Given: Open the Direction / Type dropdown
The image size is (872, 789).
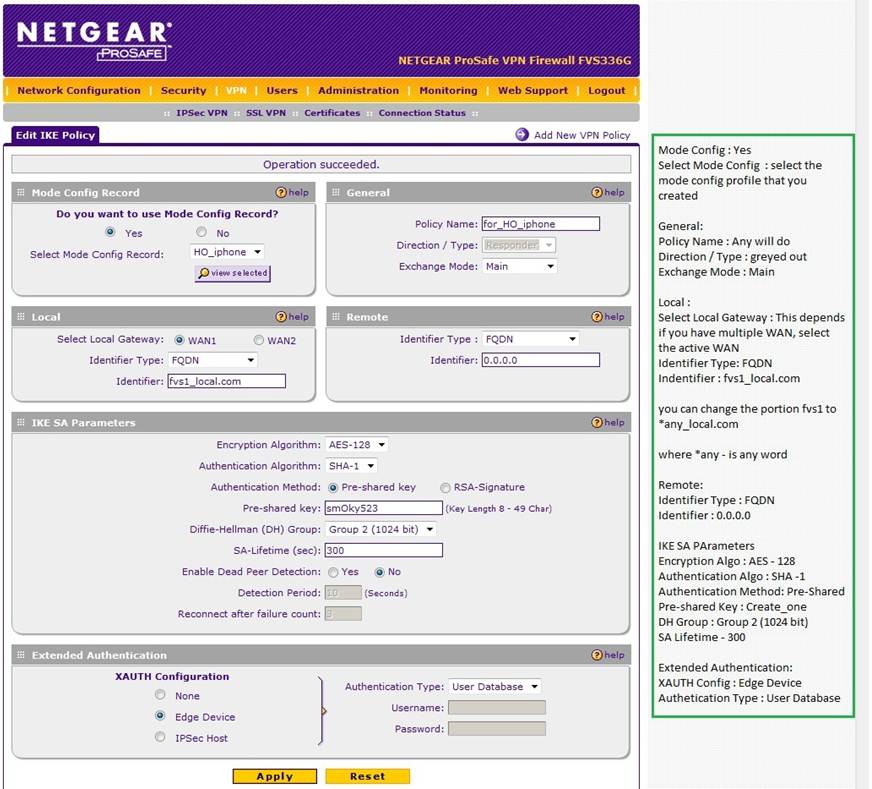Looking at the screenshot, I should [x=519, y=245].
